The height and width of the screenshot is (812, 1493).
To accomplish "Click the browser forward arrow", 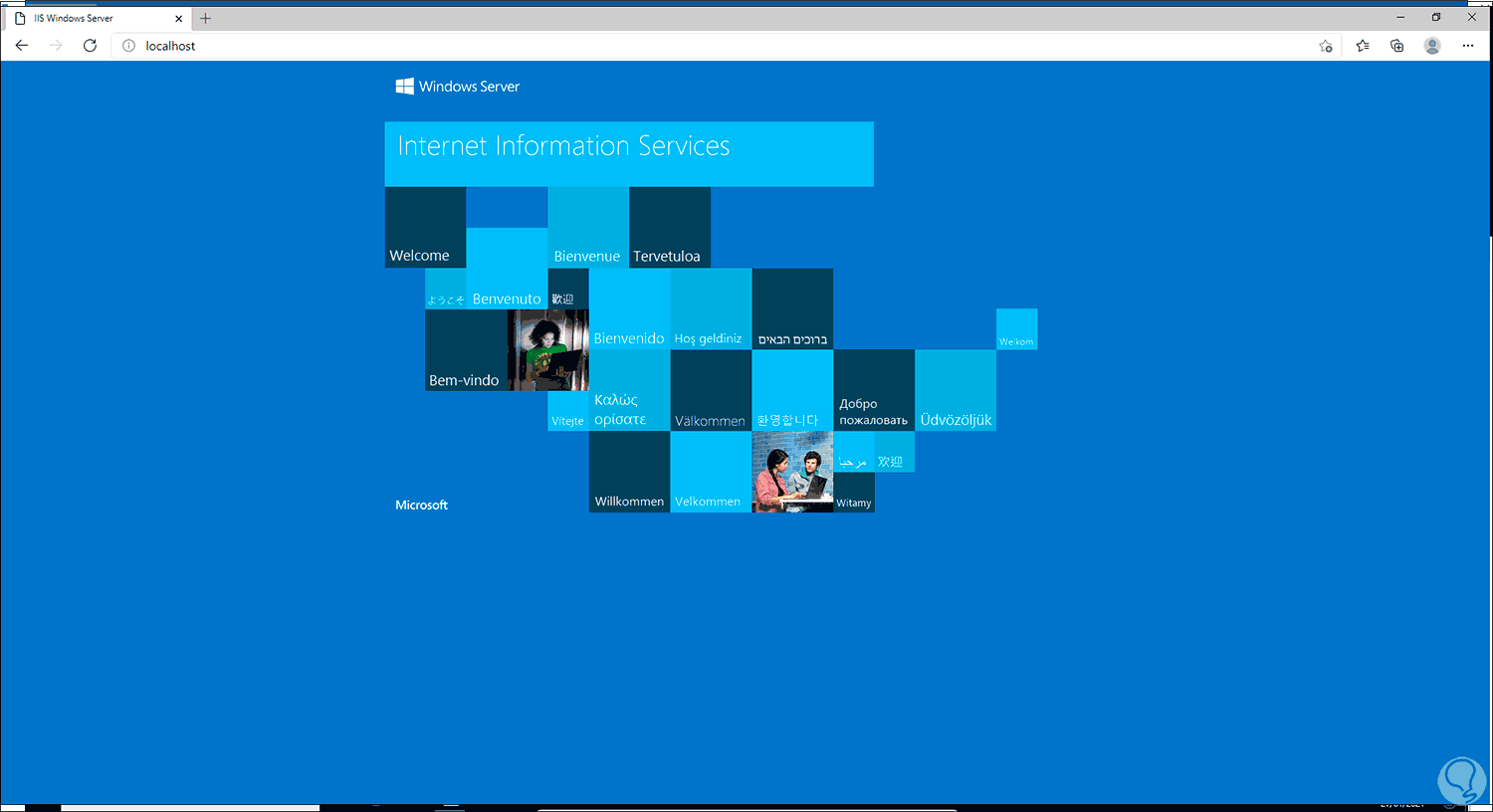I will point(56,46).
